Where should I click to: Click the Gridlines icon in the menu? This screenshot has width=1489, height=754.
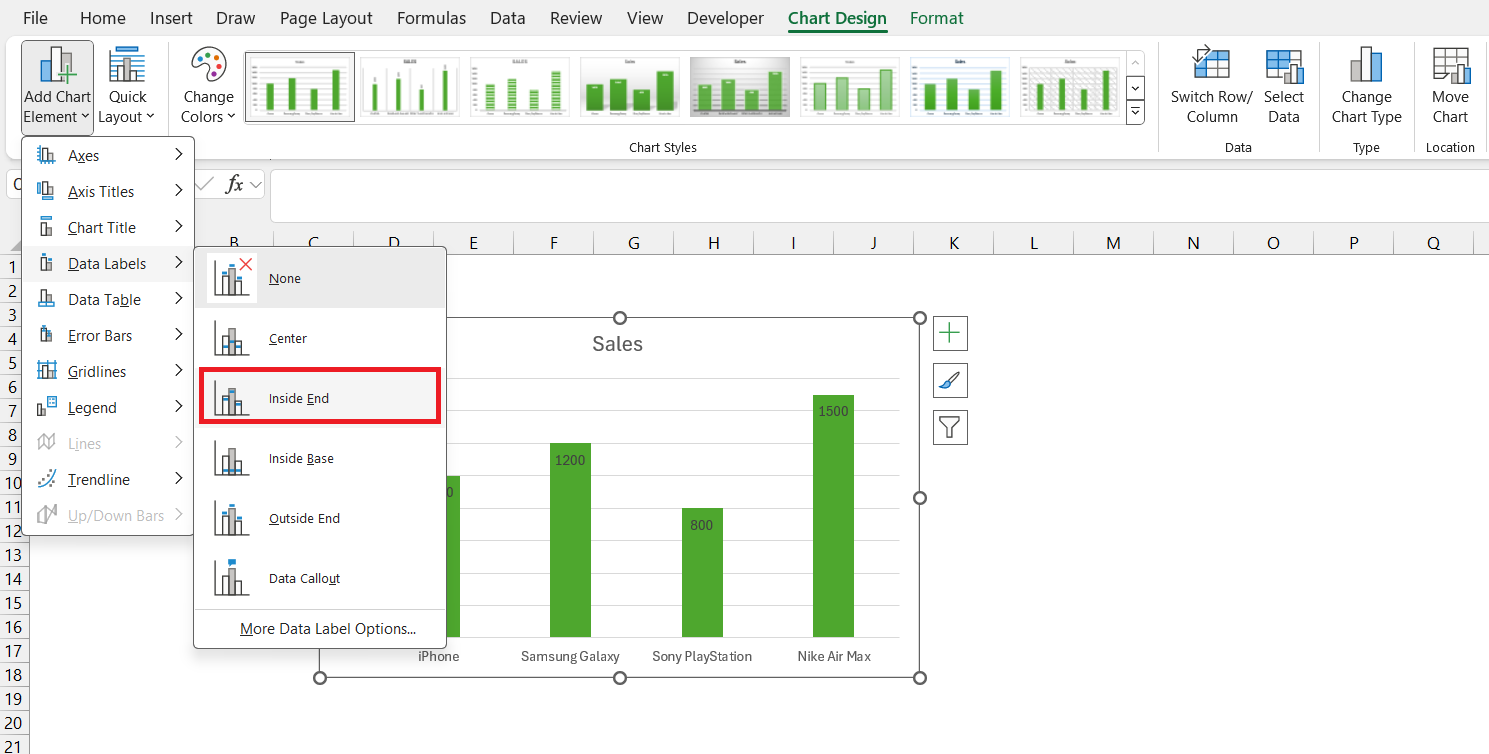(x=46, y=371)
